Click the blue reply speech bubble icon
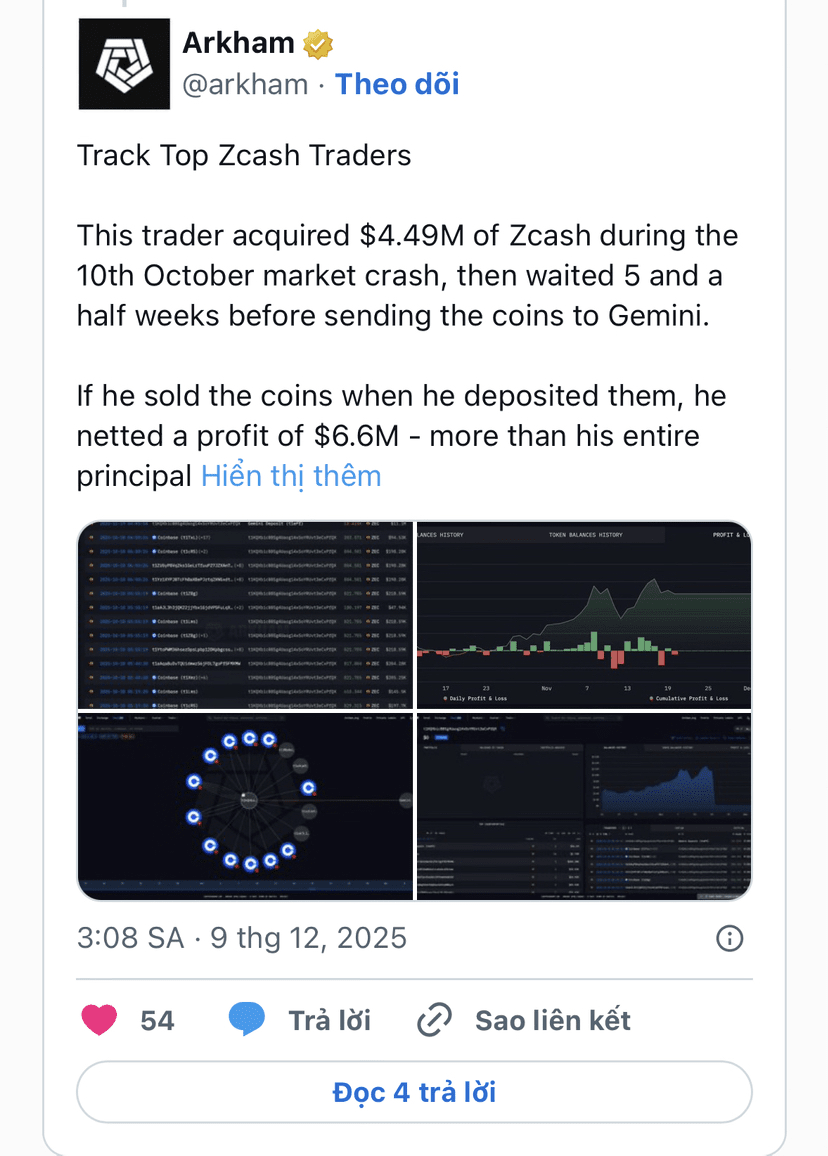The height and width of the screenshot is (1156, 828). point(247,1020)
